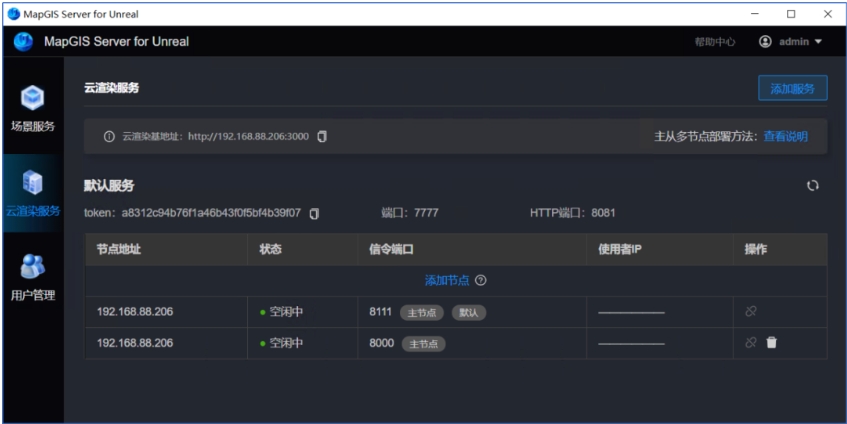
Task: Show help tooltip beside 添加节点
Action: coord(481,281)
